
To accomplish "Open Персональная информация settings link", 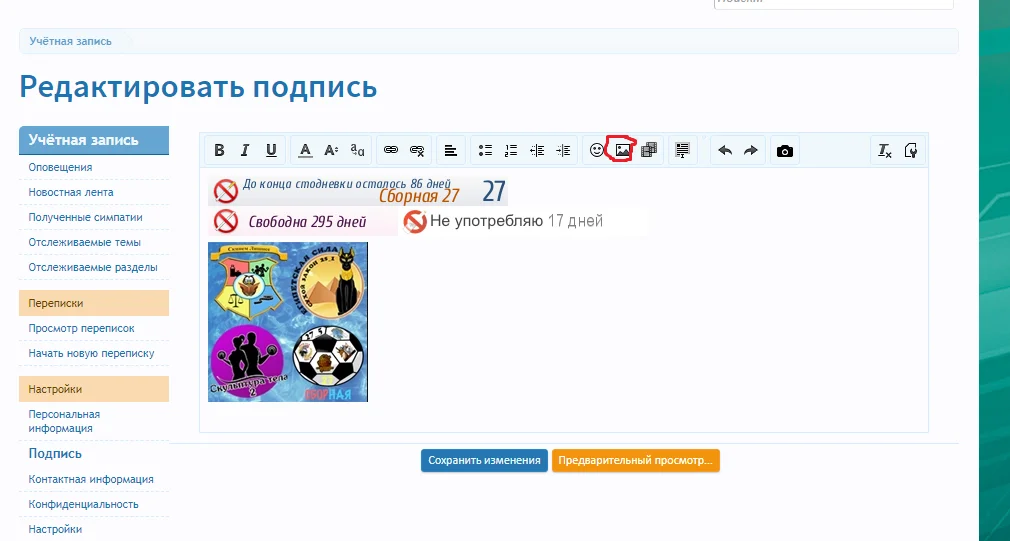I will [64, 421].
